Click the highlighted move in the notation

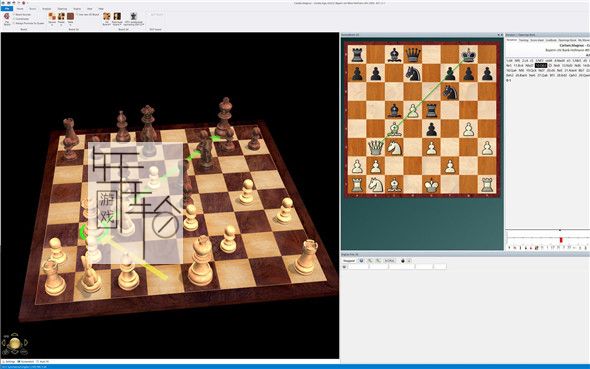[541, 65]
